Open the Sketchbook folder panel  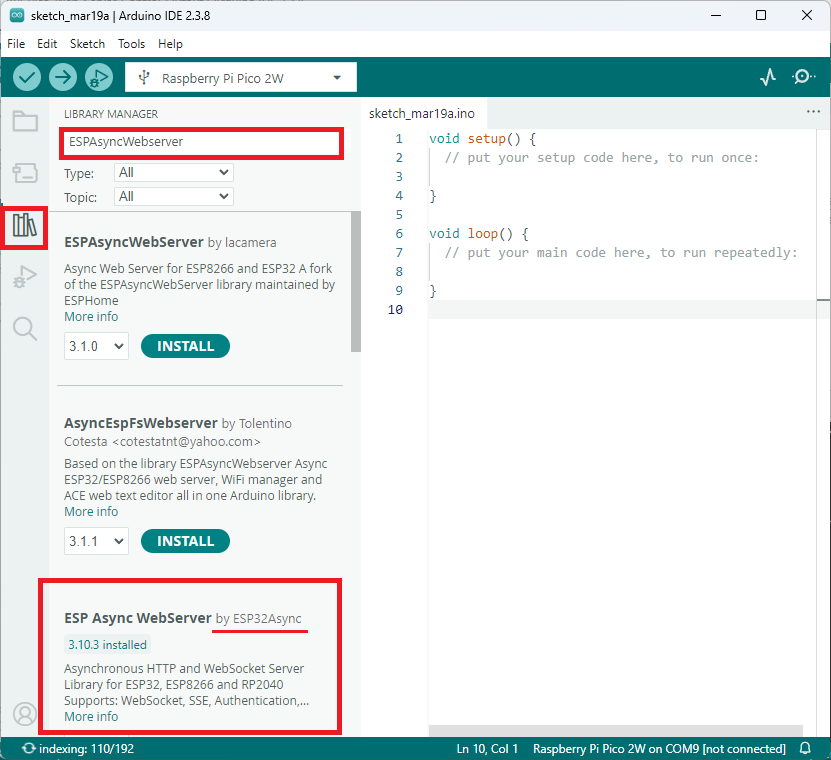[x=25, y=122]
